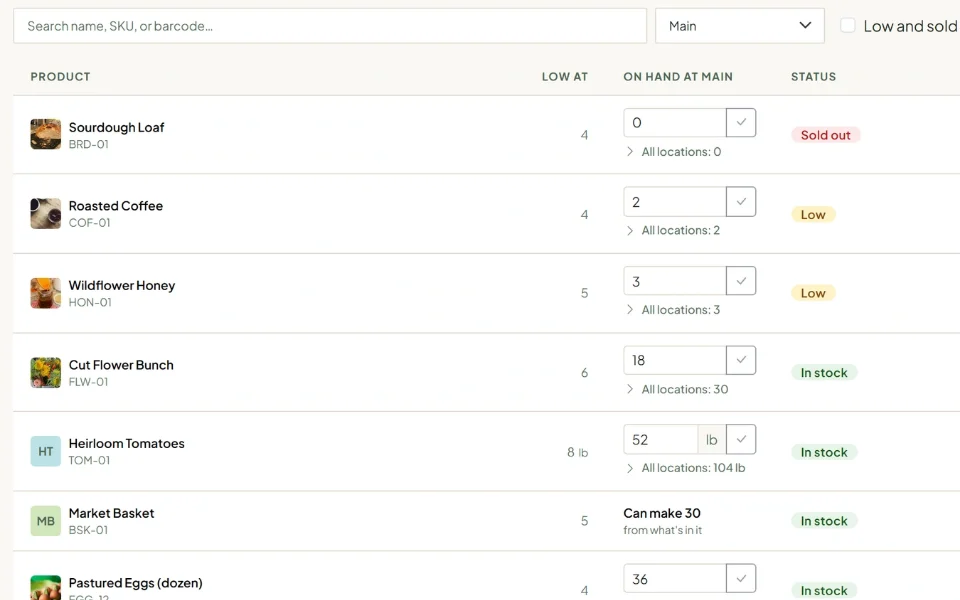The height and width of the screenshot is (600, 960).
Task: Open the Pastured Eggs product thumbnail
Action: point(46,588)
